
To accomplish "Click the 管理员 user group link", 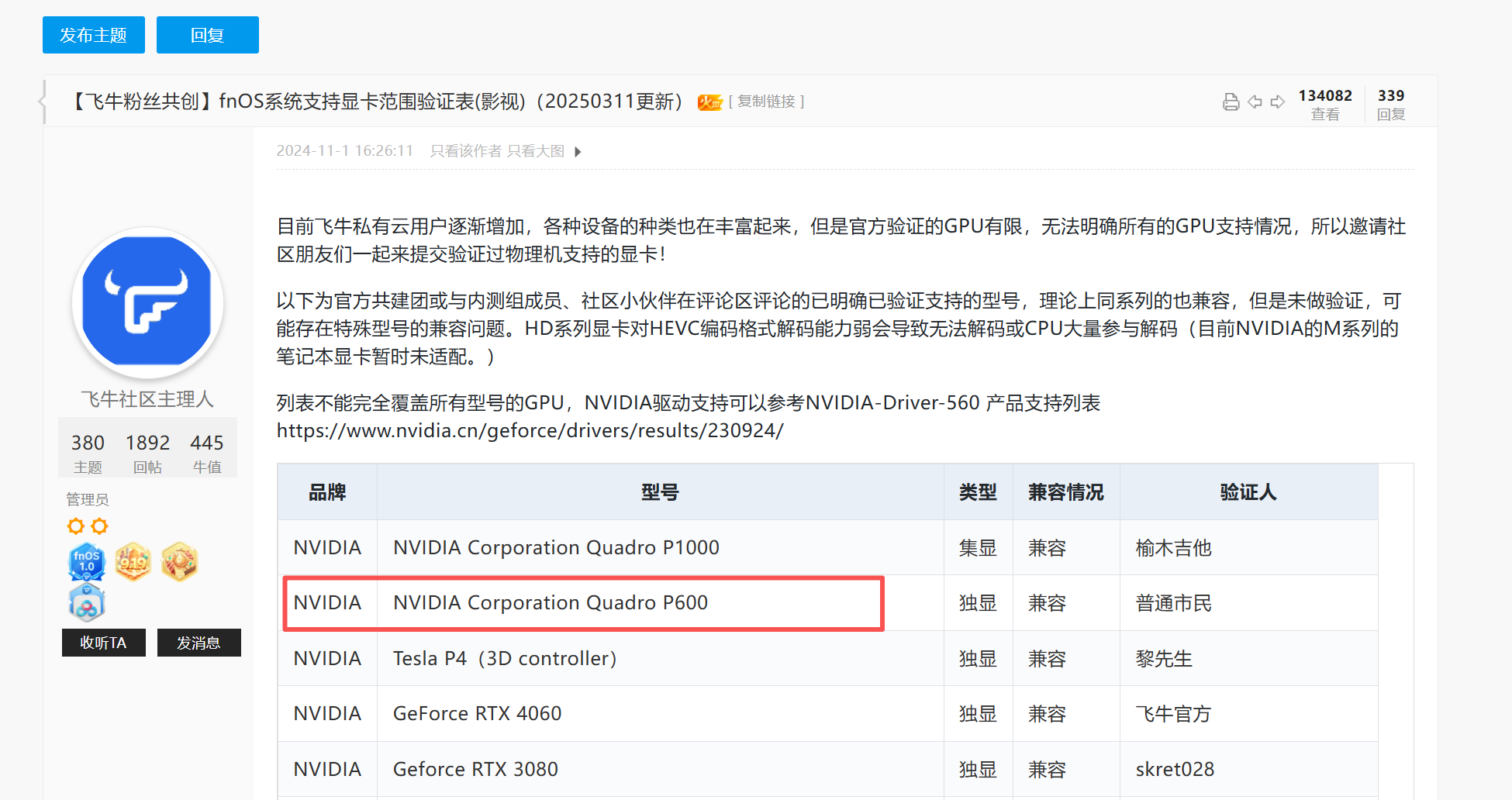I will 88,500.
